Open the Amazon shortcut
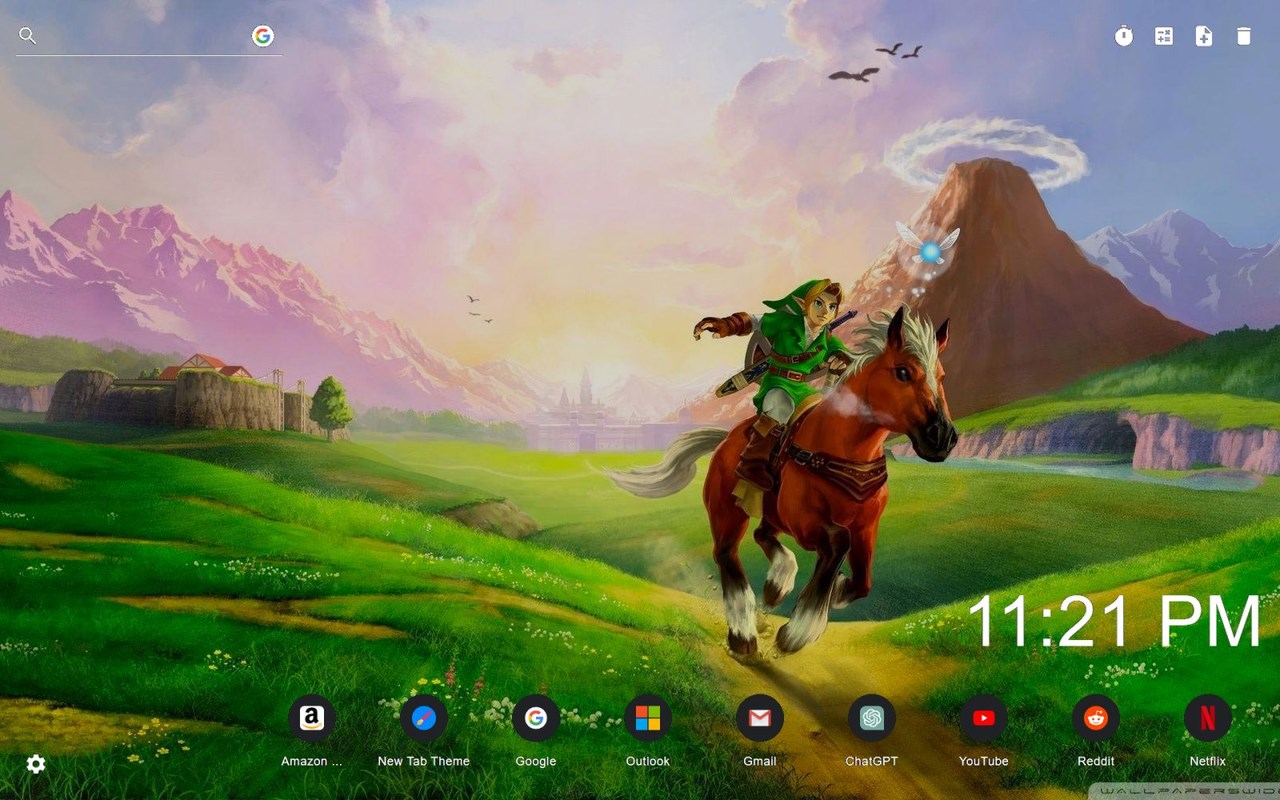Viewport: 1280px width, 800px height. 311,717
